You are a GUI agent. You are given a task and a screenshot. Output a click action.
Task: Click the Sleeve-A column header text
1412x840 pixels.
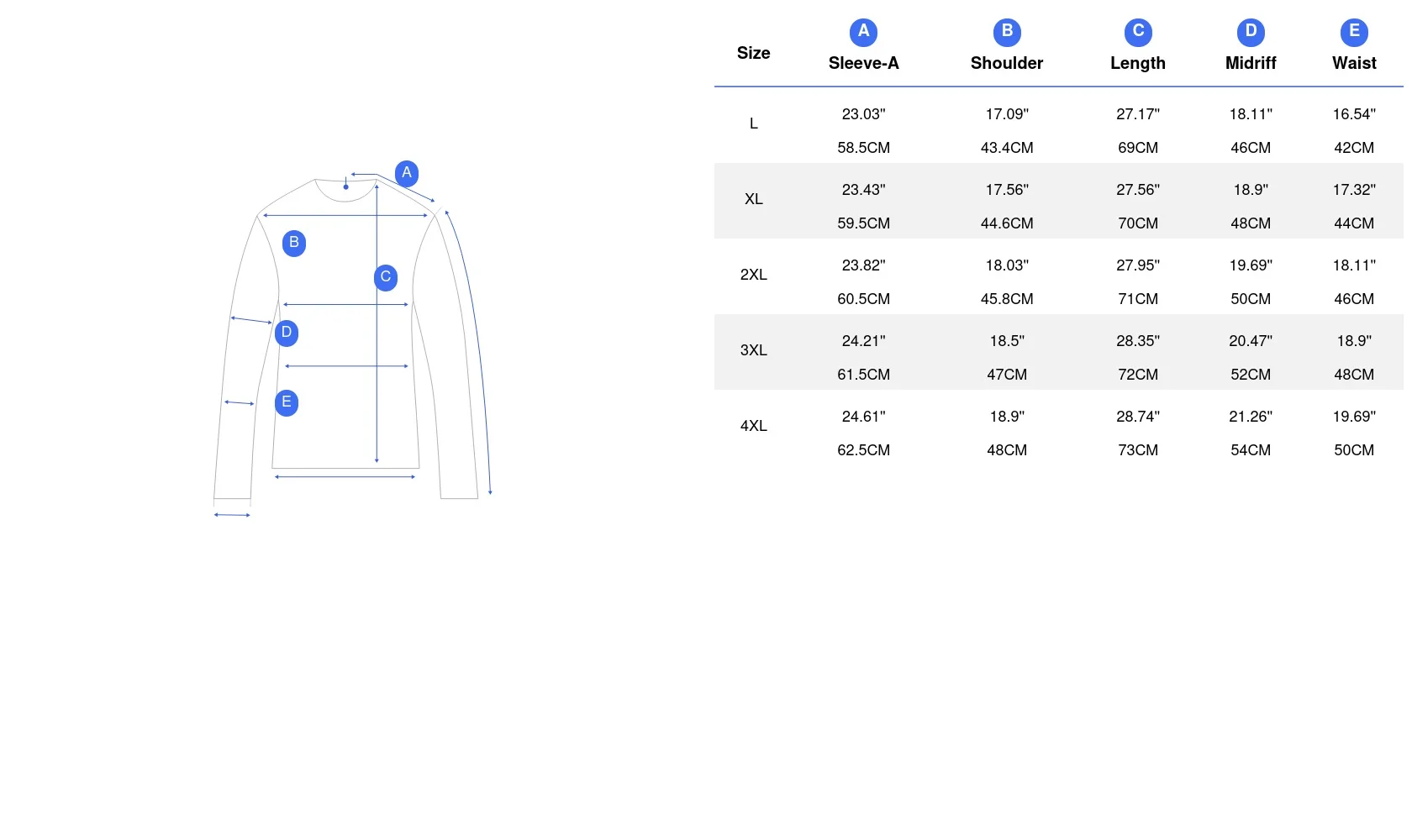863,63
